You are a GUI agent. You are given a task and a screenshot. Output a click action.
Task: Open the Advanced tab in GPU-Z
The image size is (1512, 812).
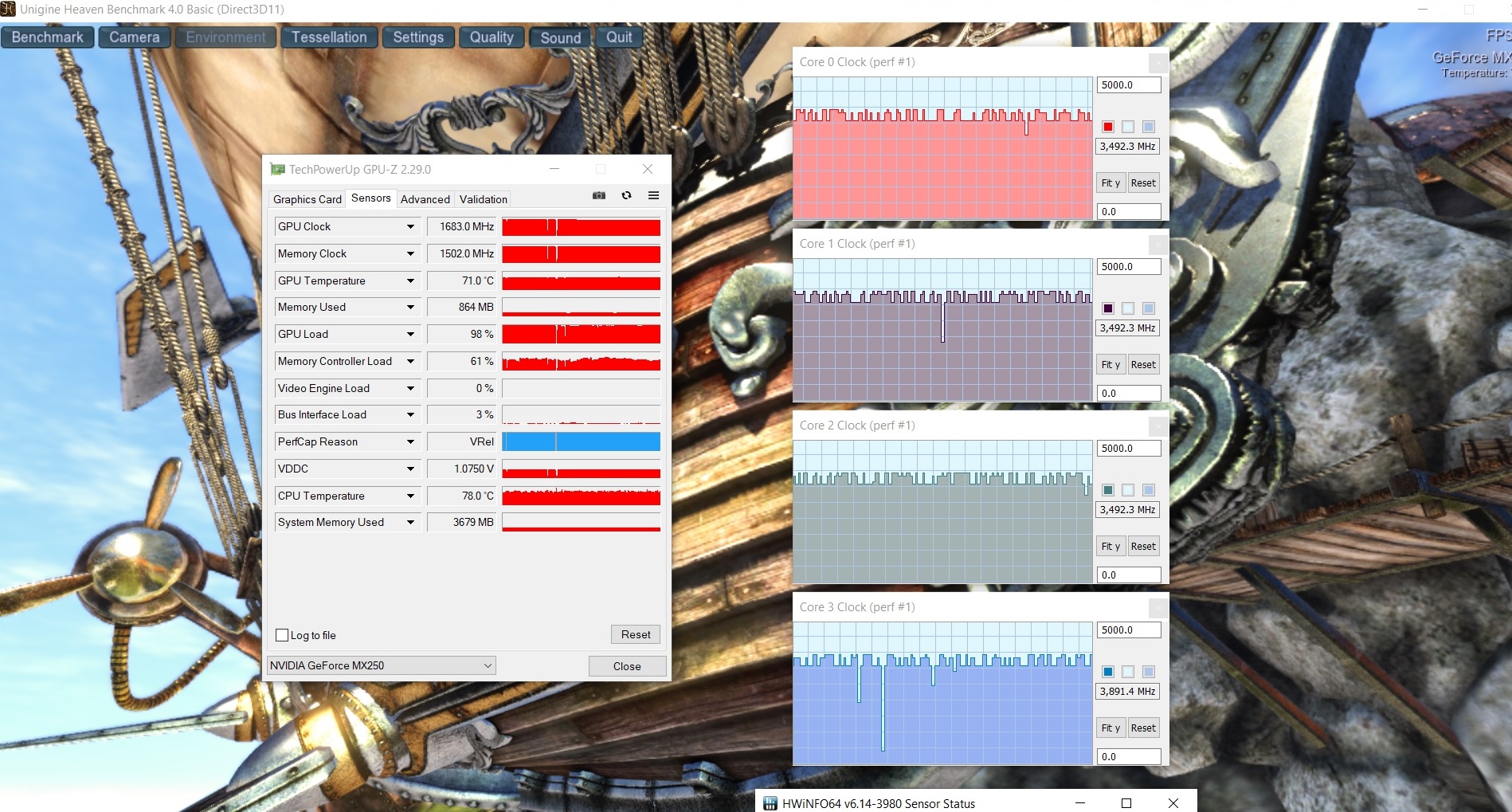[425, 199]
